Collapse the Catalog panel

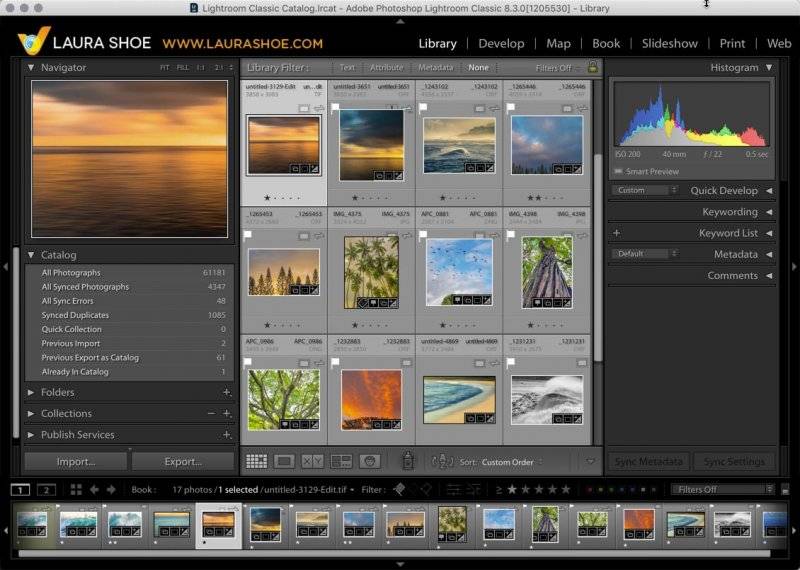(x=31, y=255)
